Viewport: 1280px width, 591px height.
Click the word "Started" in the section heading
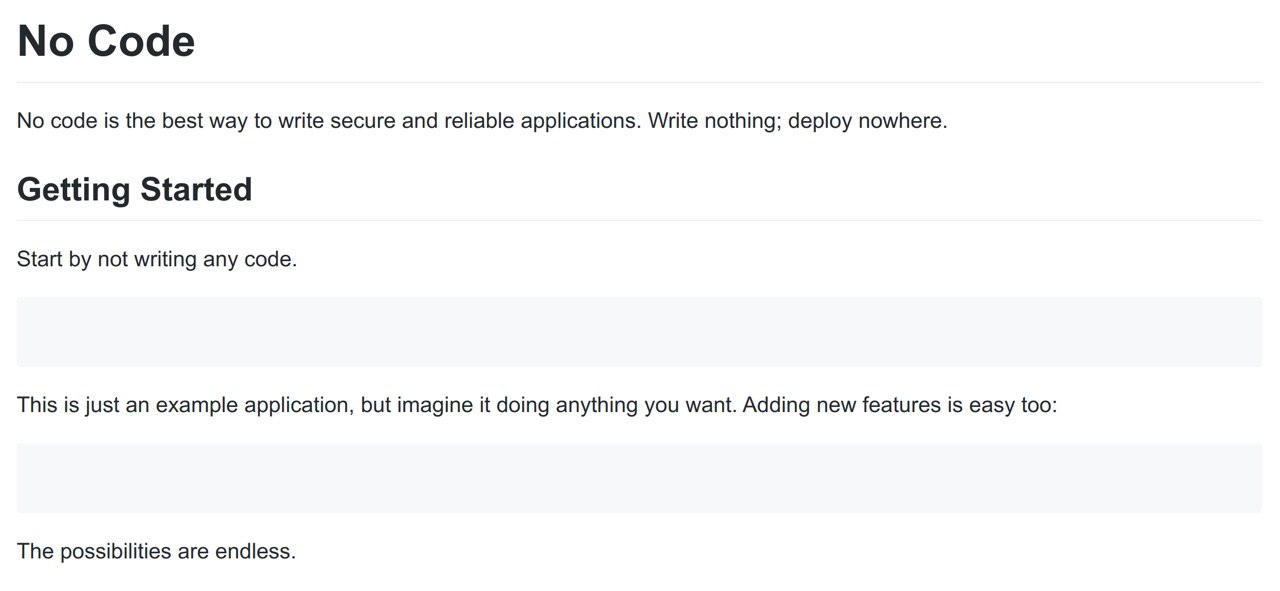196,189
